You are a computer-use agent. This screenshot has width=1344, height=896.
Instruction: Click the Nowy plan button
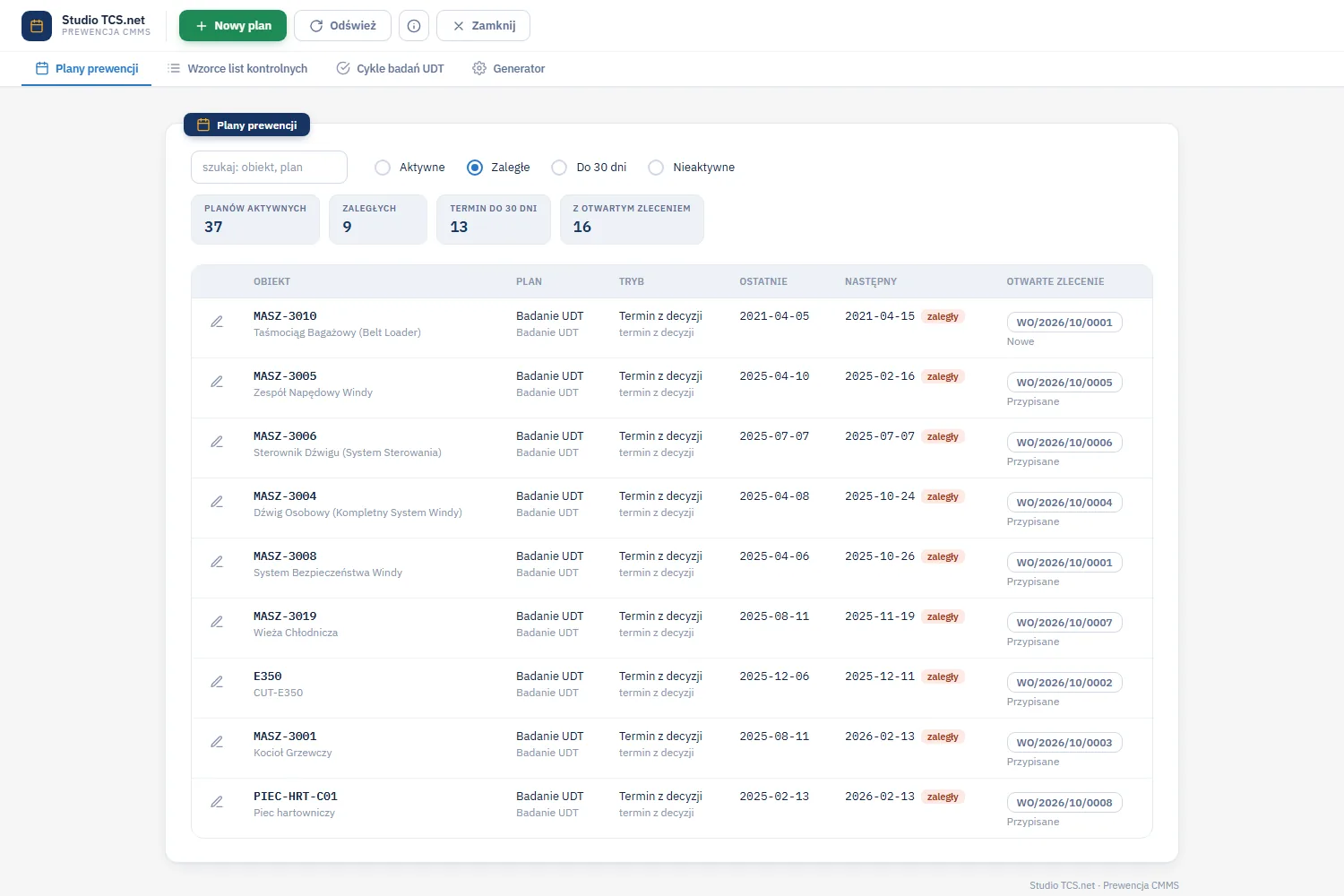[233, 26]
